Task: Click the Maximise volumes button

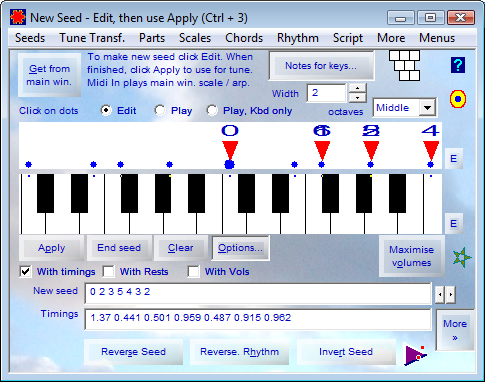Action: pos(411,256)
